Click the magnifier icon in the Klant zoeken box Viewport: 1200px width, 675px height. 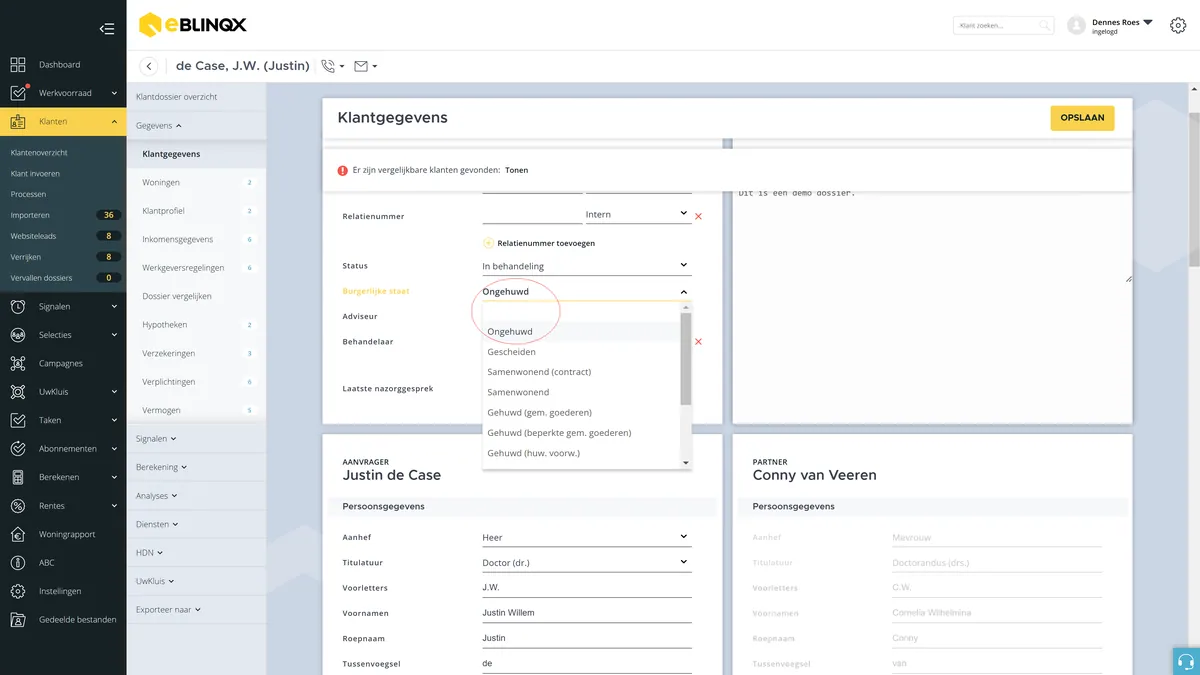(x=1044, y=26)
